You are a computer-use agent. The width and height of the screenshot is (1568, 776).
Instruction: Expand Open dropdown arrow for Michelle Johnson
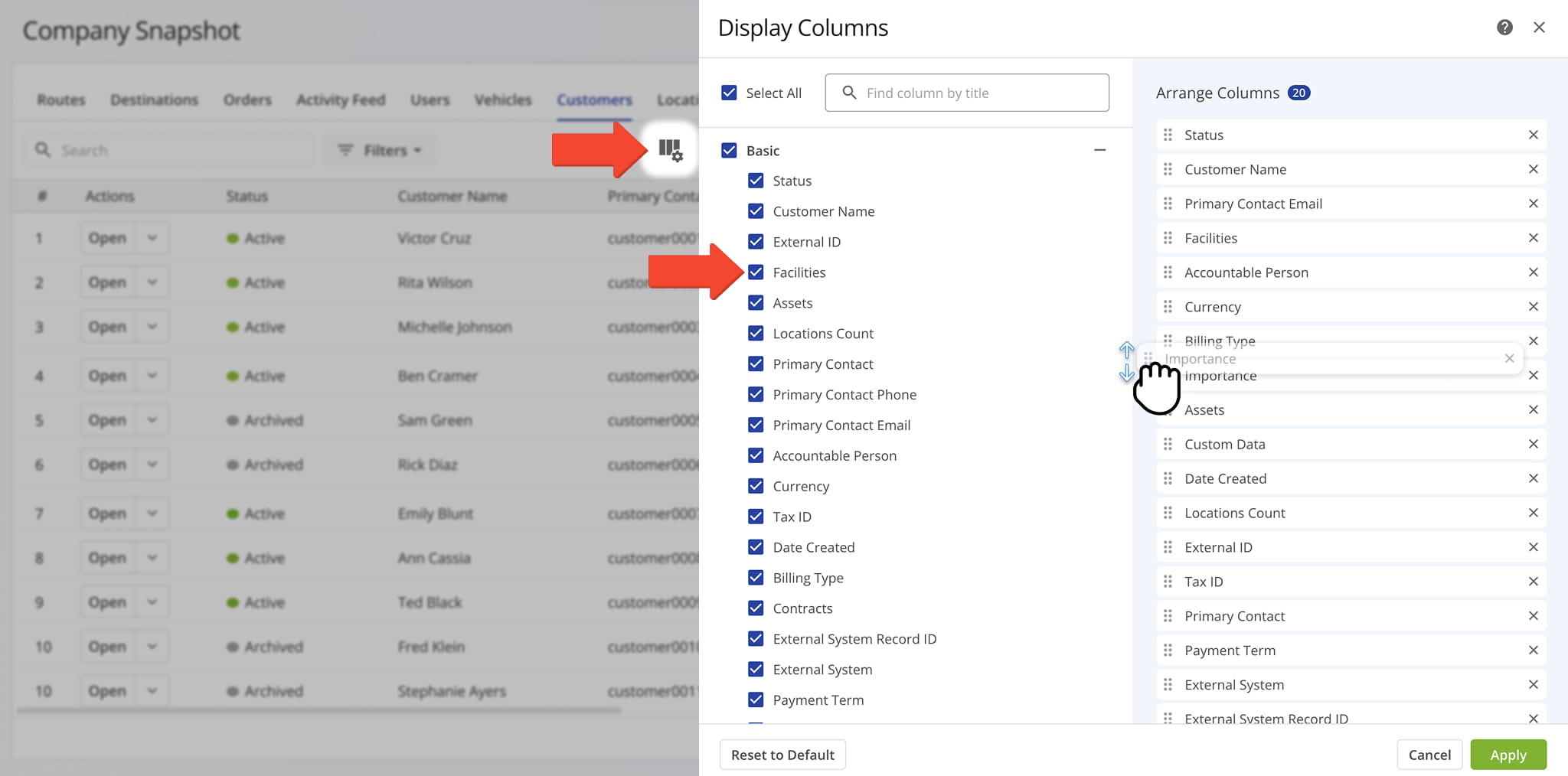[152, 327]
